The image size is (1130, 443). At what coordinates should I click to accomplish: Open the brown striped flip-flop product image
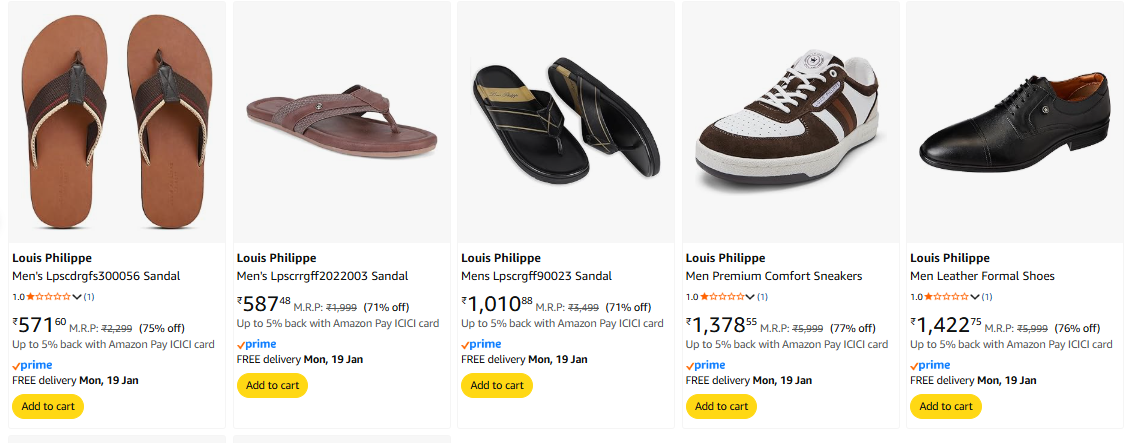[x=113, y=122]
